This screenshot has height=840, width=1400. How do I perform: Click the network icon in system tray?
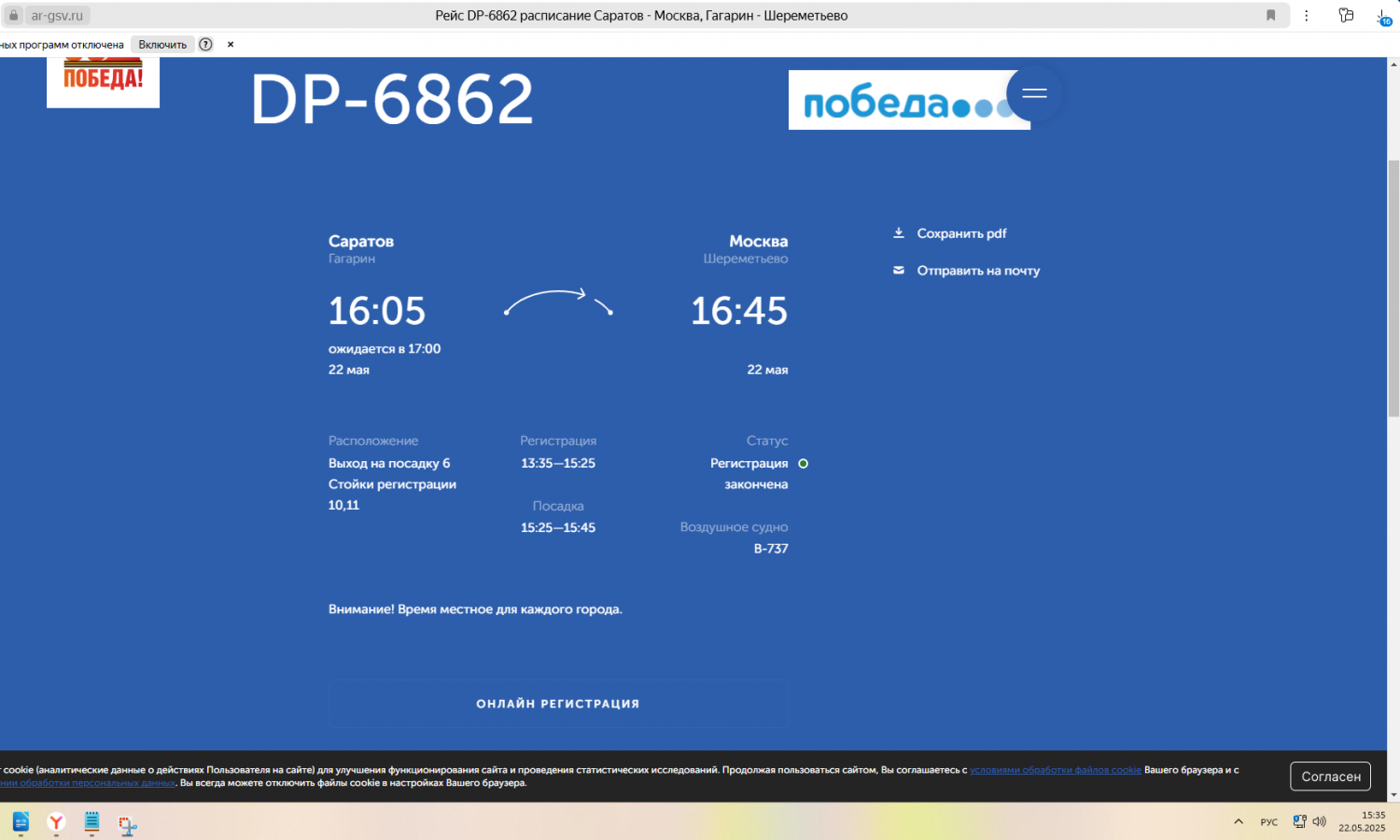[1299, 821]
